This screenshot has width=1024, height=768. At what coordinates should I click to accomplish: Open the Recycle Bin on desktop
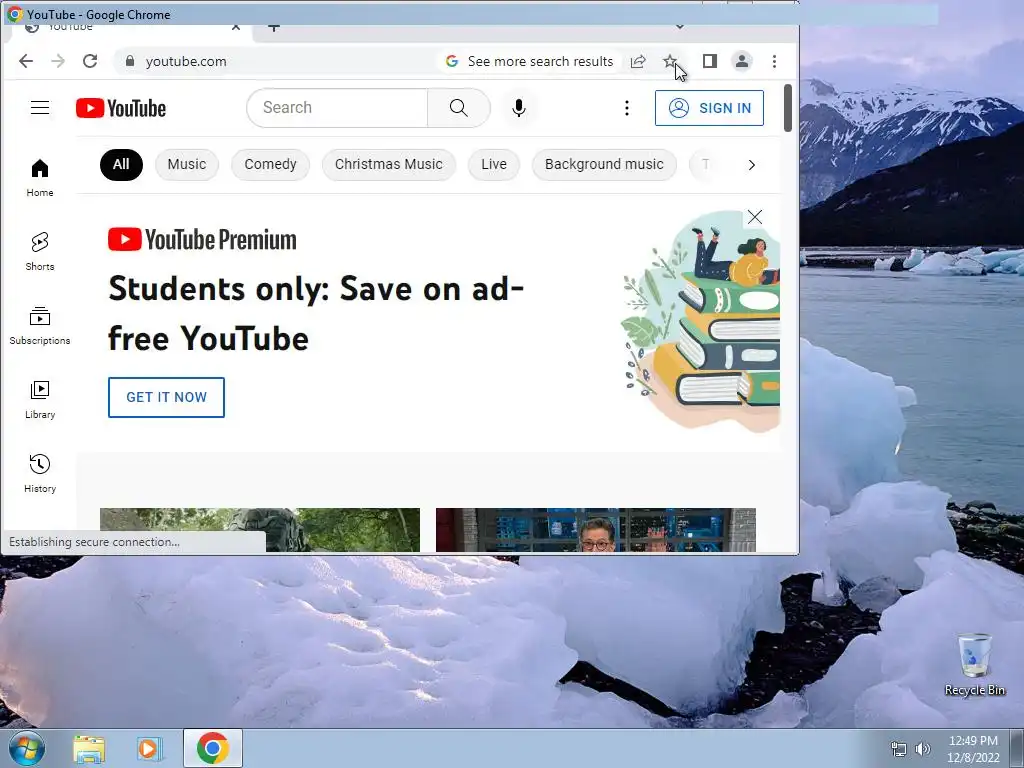[x=975, y=664]
